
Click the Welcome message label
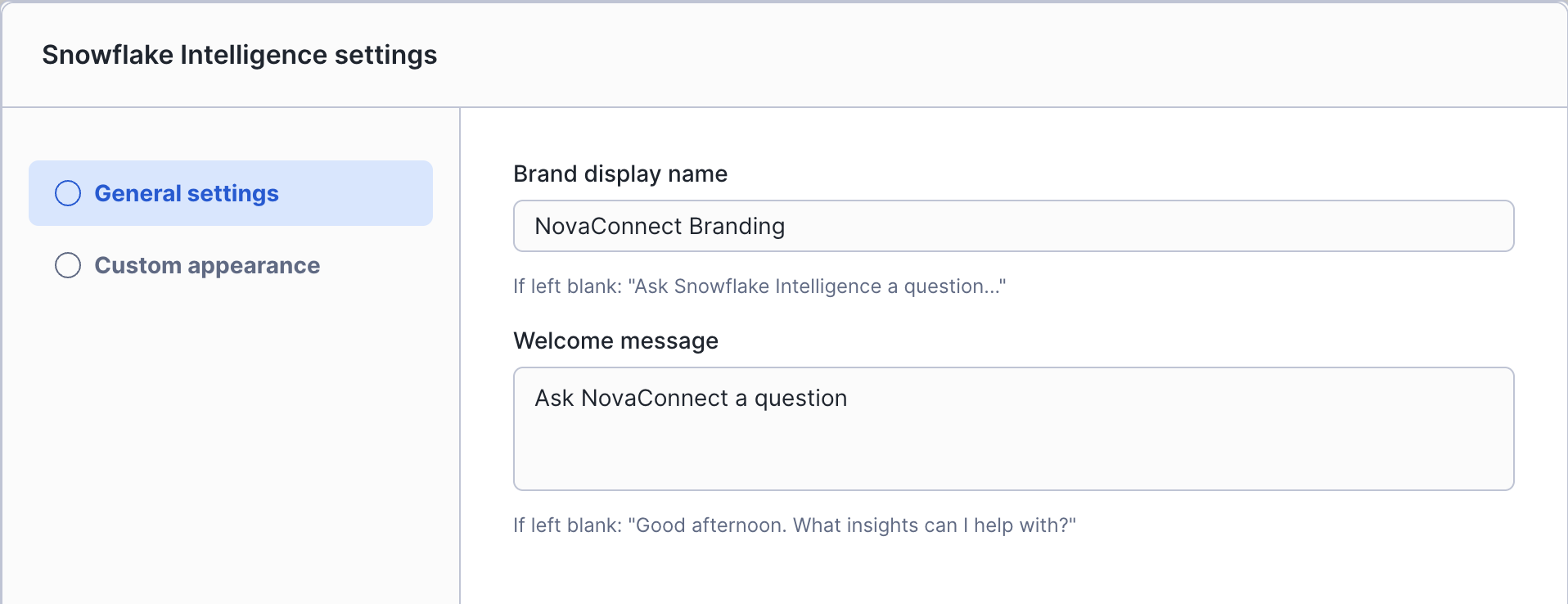615,341
